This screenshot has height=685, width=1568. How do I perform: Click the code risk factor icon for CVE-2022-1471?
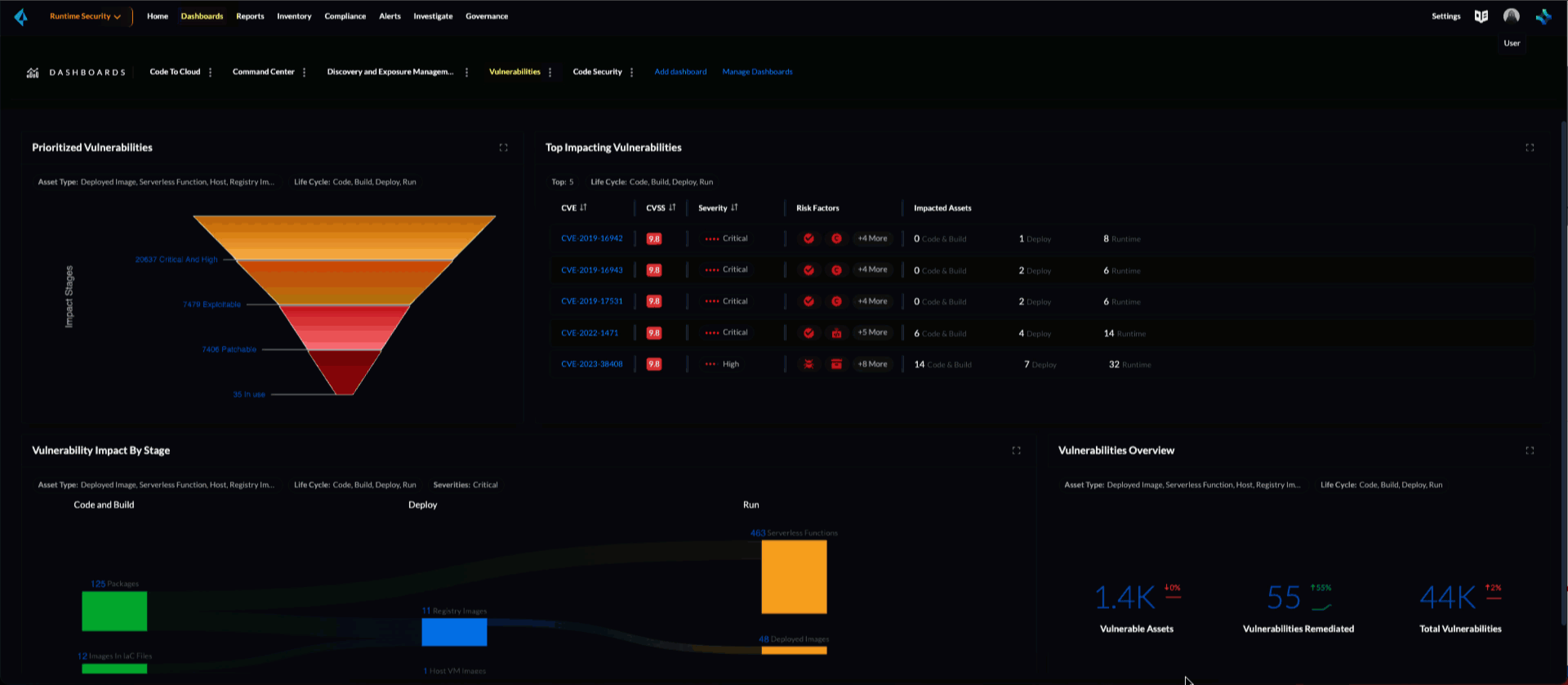click(x=836, y=333)
